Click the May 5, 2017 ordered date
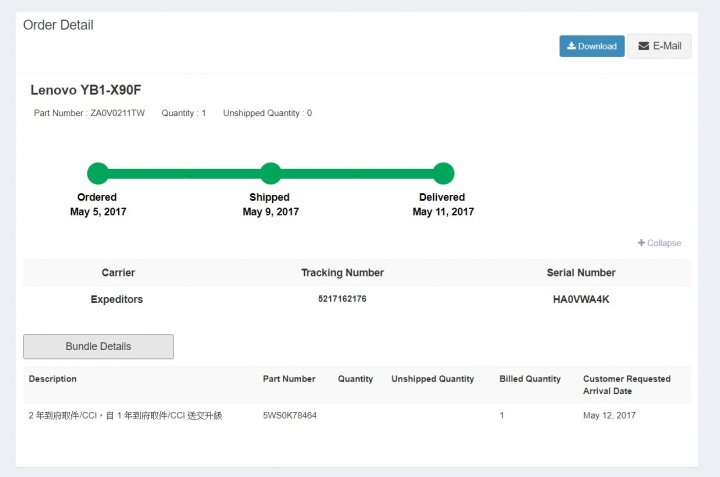Screen dimensions: 720x477 98,212
